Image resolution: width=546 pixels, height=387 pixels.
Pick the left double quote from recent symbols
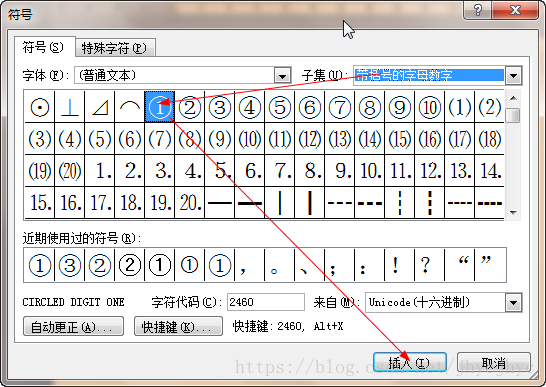click(460, 265)
